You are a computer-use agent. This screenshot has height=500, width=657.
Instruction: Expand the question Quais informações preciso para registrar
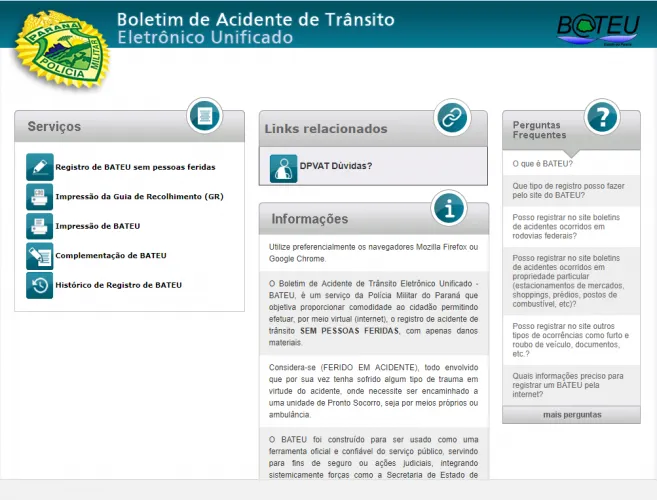pos(572,385)
